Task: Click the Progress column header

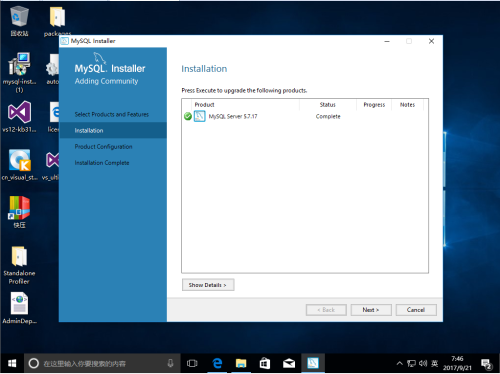Action: (374, 105)
